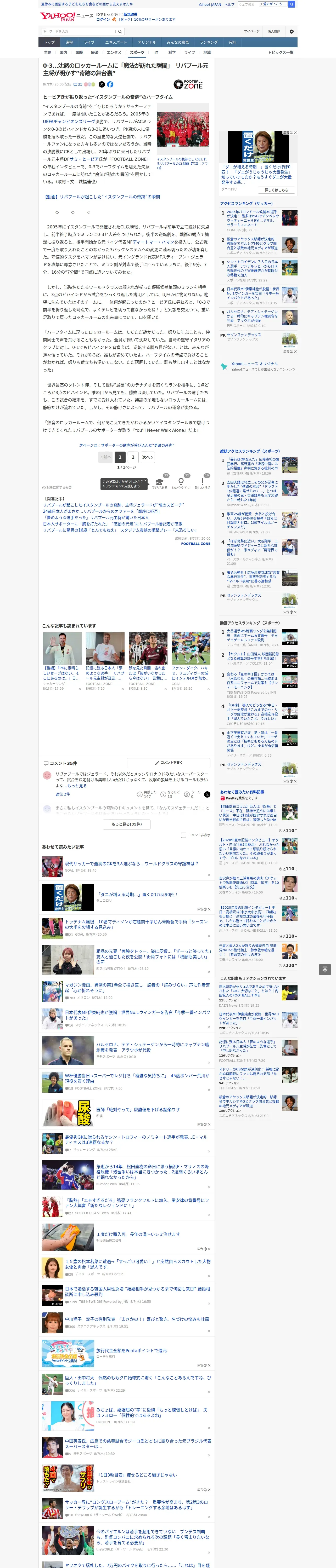
Task: Open the ライブ tab in top navigation
Action: pyautogui.click(x=89, y=42)
